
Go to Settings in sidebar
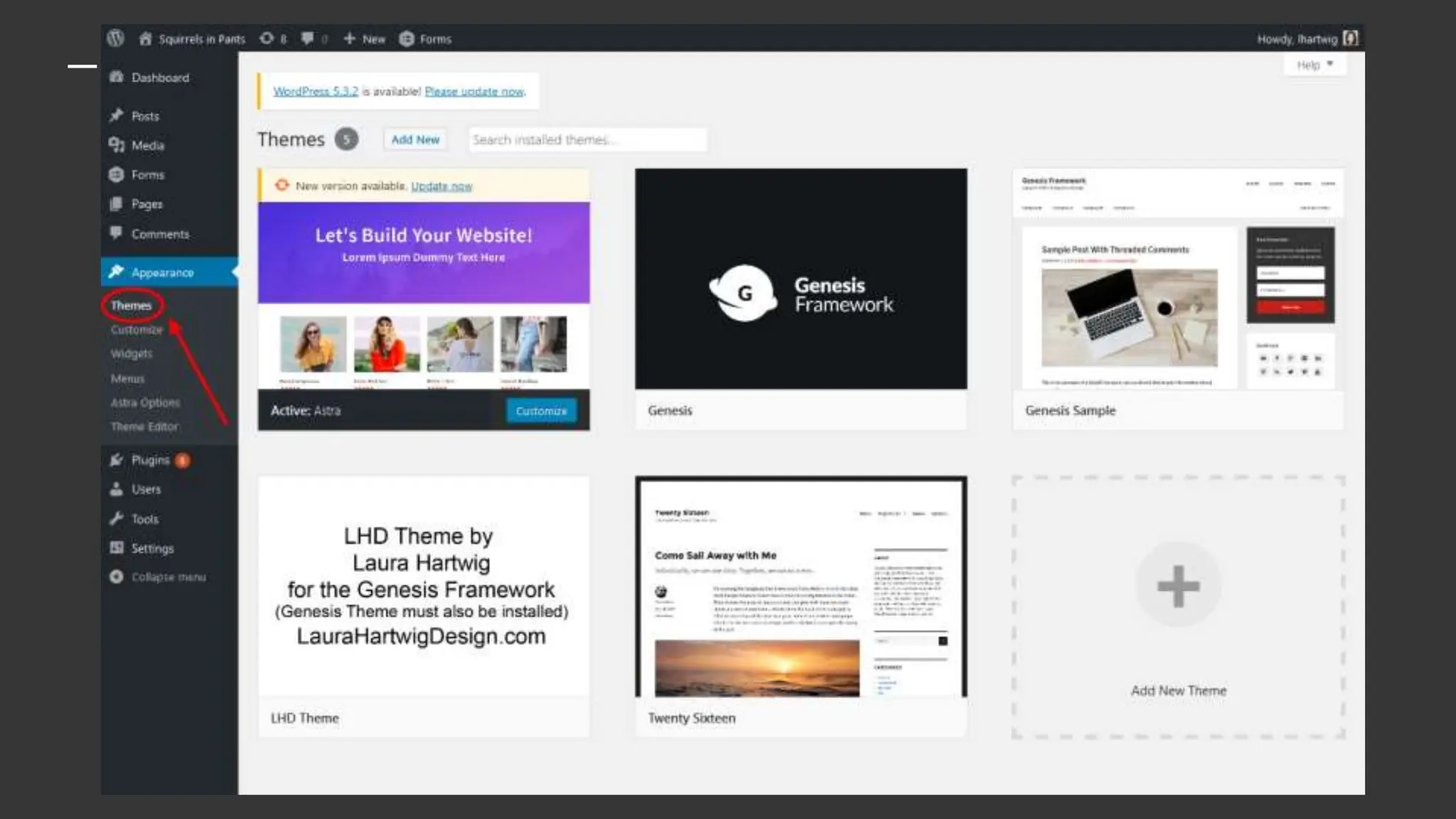click(x=152, y=548)
